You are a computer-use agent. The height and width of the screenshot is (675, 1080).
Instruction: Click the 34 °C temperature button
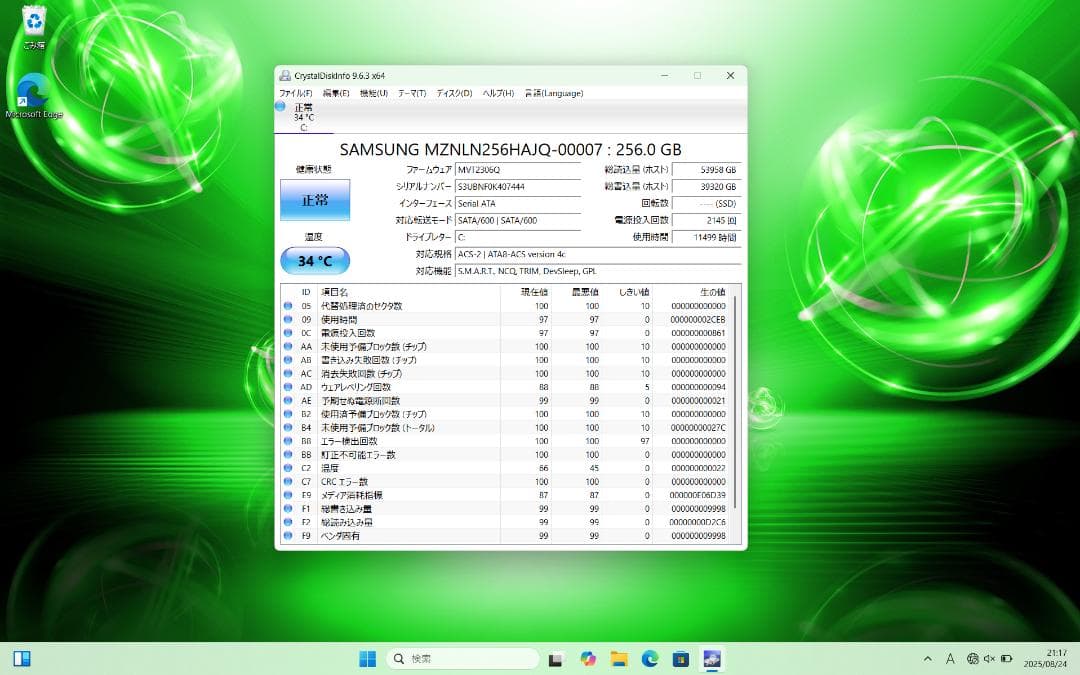pyautogui.click(x=315, y=260)
